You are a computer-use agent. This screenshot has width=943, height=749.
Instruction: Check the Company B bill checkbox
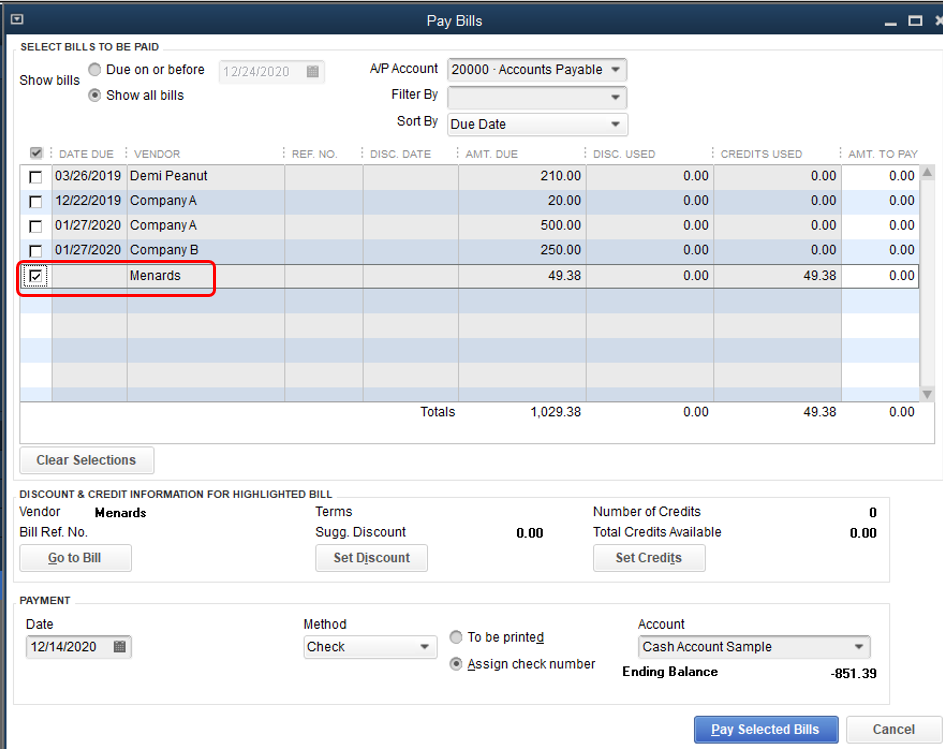(35, 251)
